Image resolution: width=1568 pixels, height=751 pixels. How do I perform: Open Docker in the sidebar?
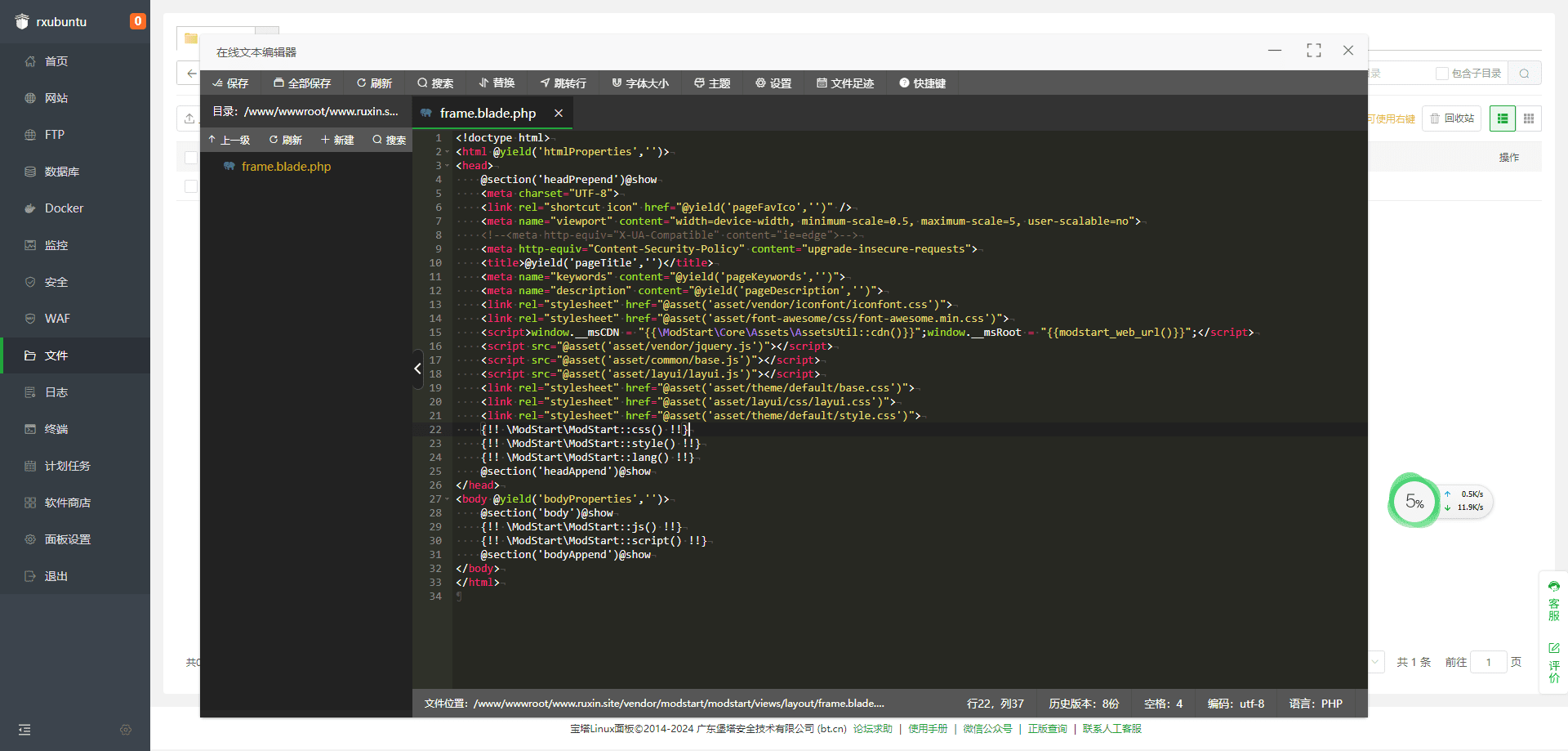64,208
